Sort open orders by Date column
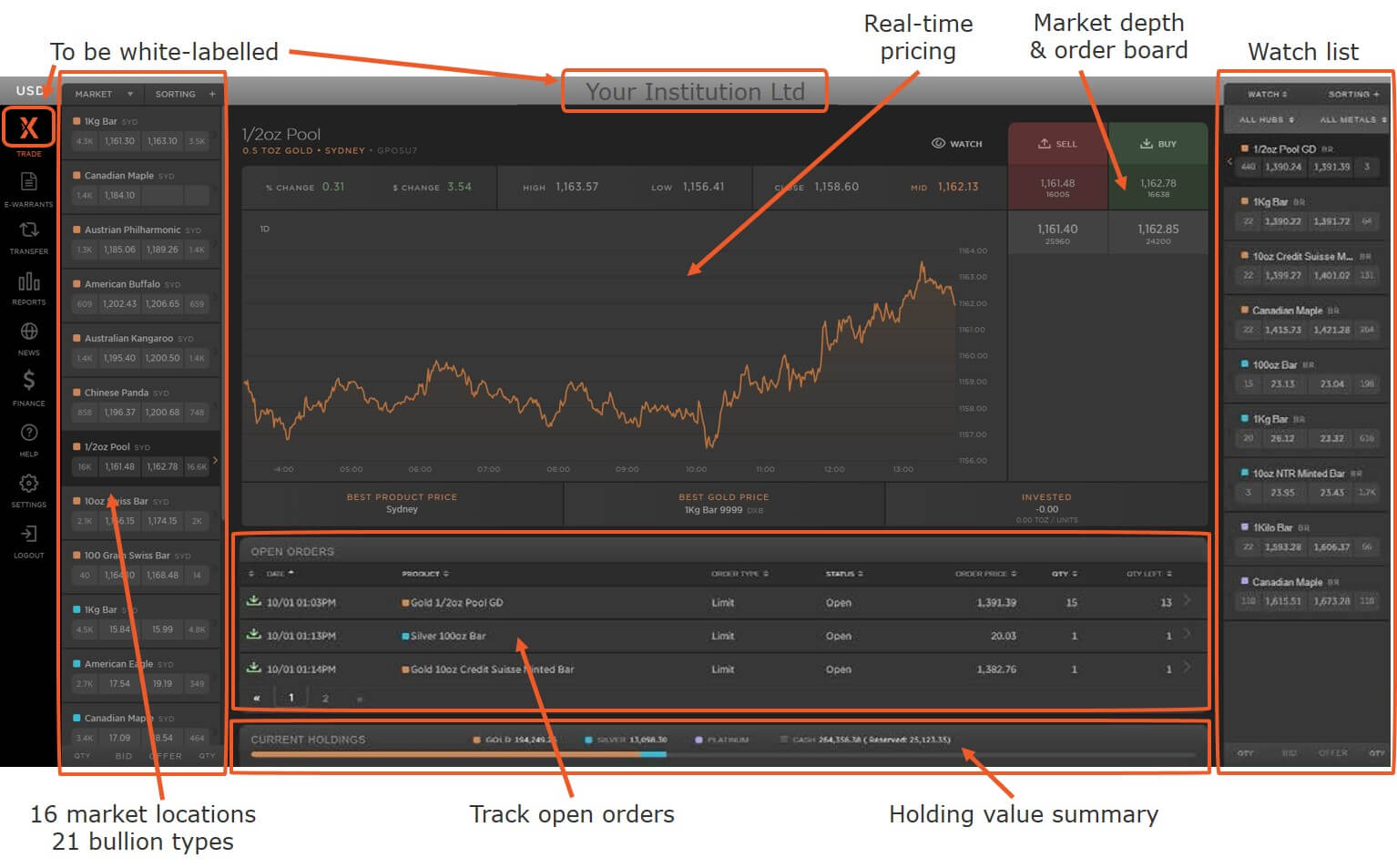This screenshot has width=1397, height=868. [280, 574]
